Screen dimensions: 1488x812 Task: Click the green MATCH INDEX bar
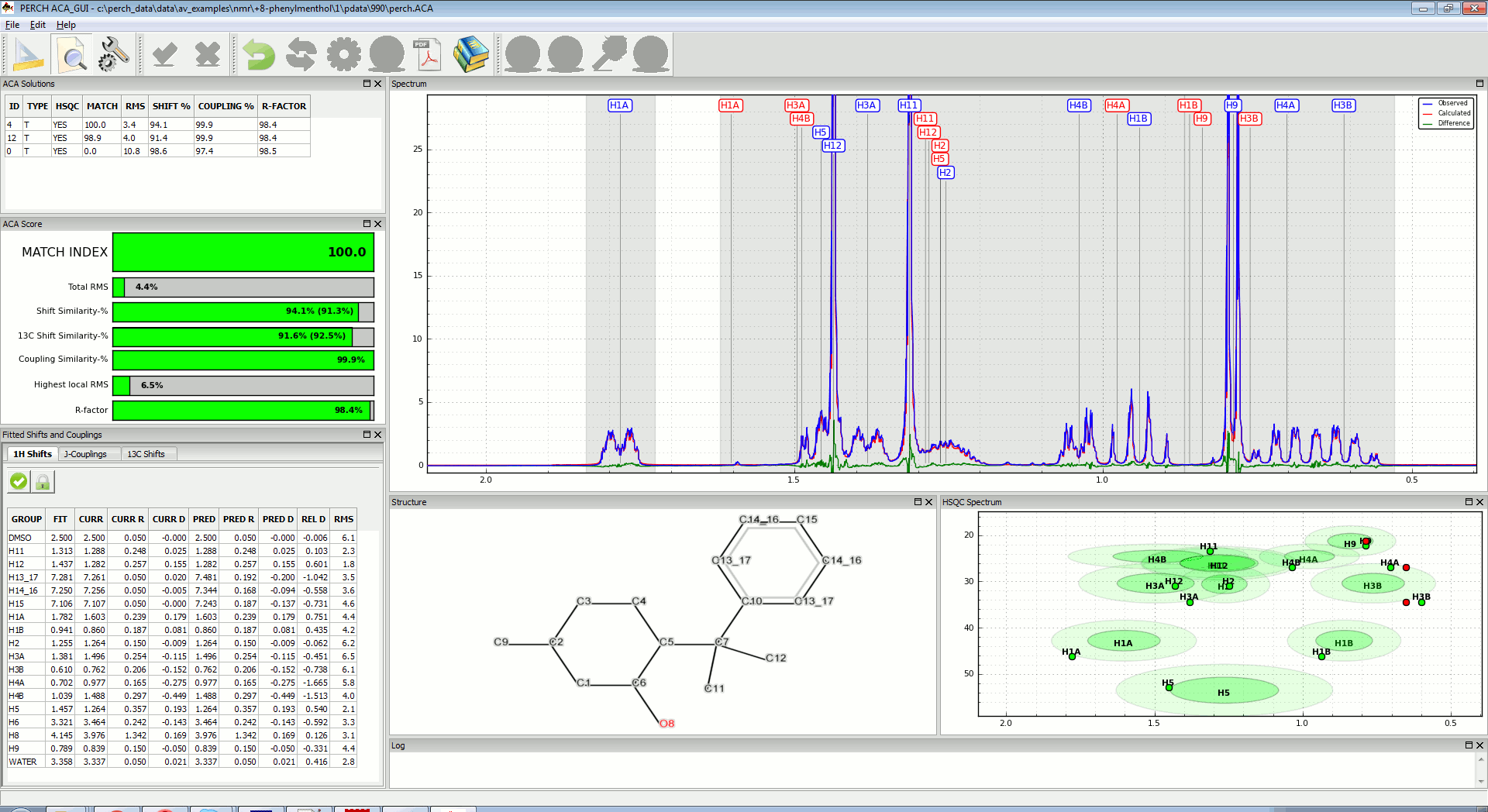click(x=243, y=253)
